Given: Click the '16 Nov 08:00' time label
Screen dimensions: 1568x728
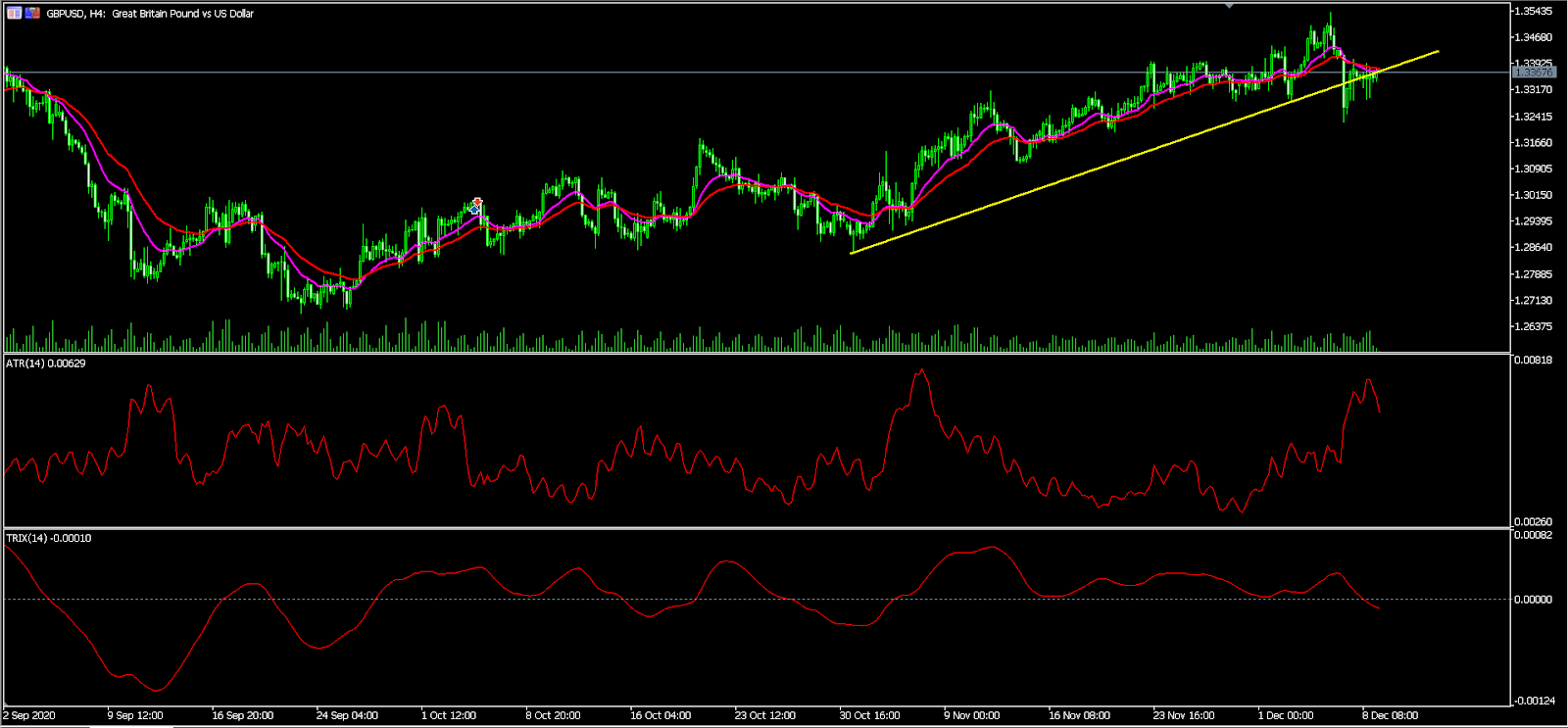Looking at the screenshot, I should point(1079,715).
